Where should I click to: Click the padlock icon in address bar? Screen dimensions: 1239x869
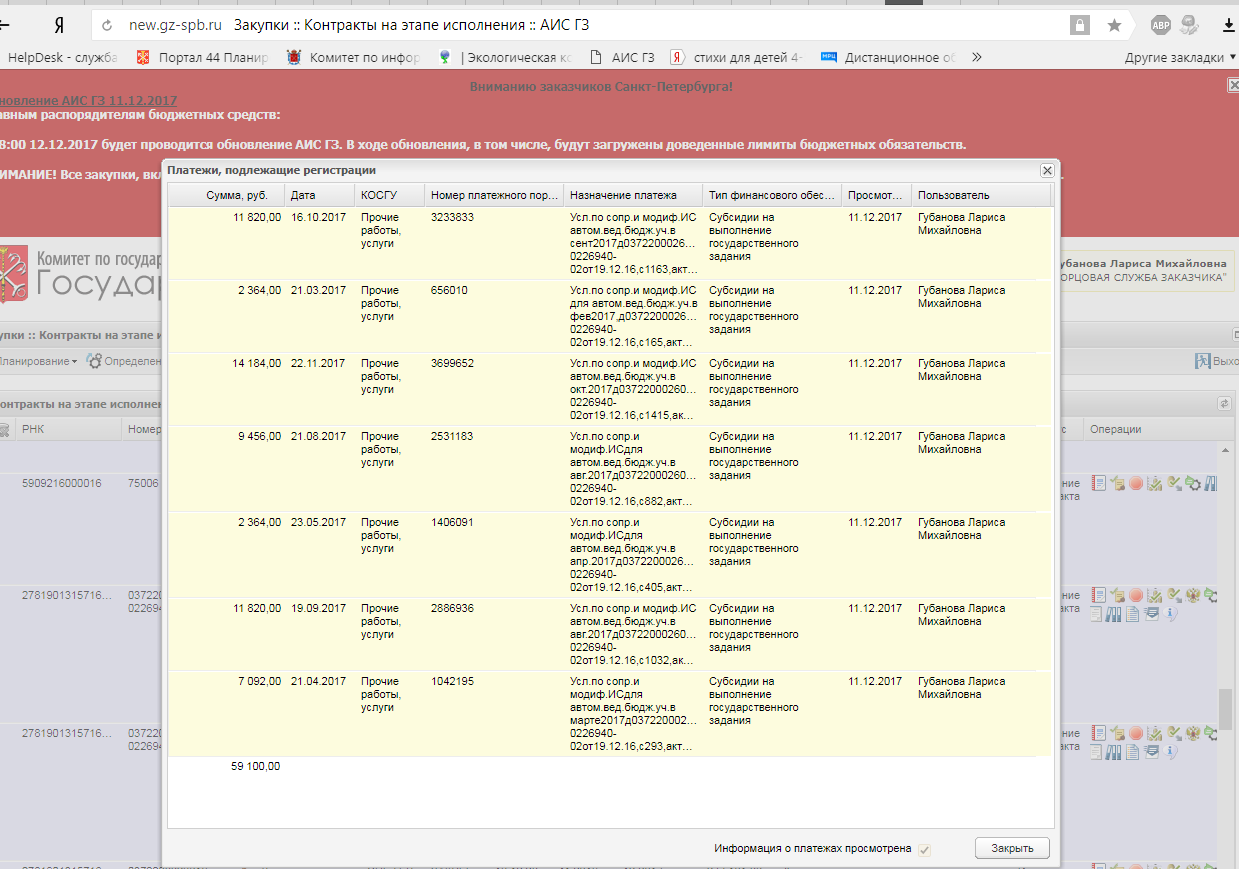[1079, 25]
